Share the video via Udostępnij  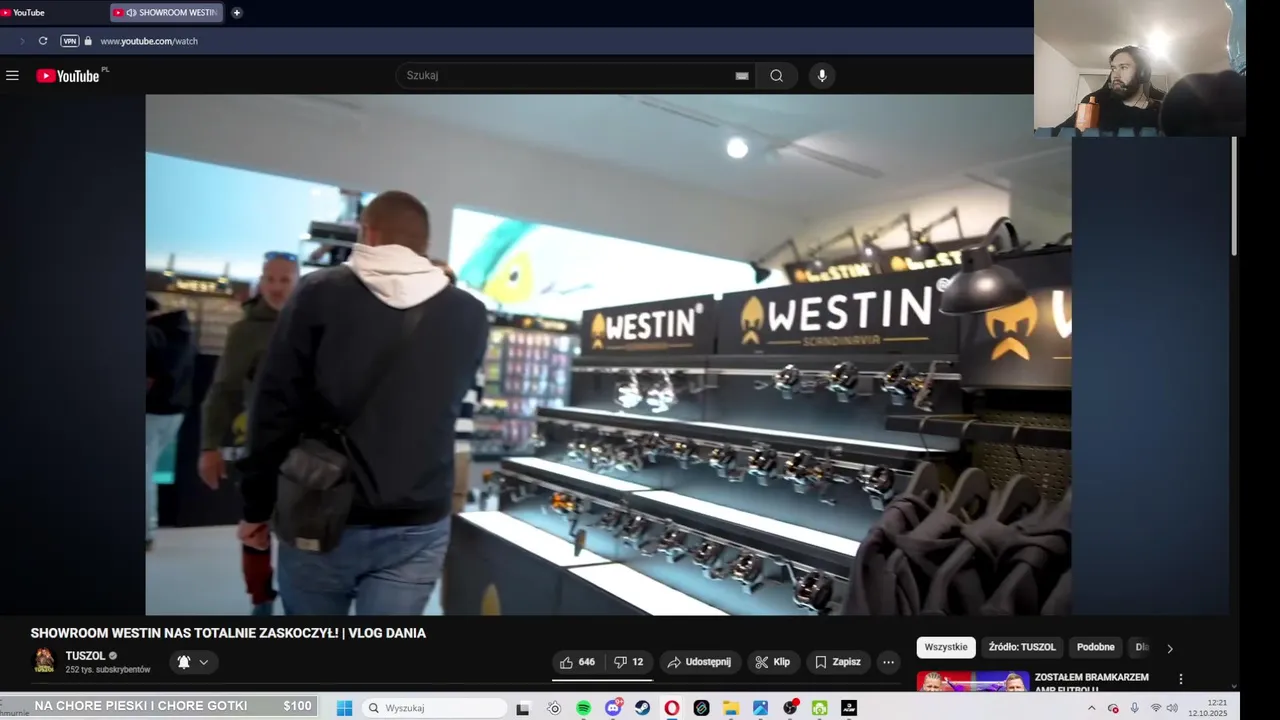click(699, 662)
